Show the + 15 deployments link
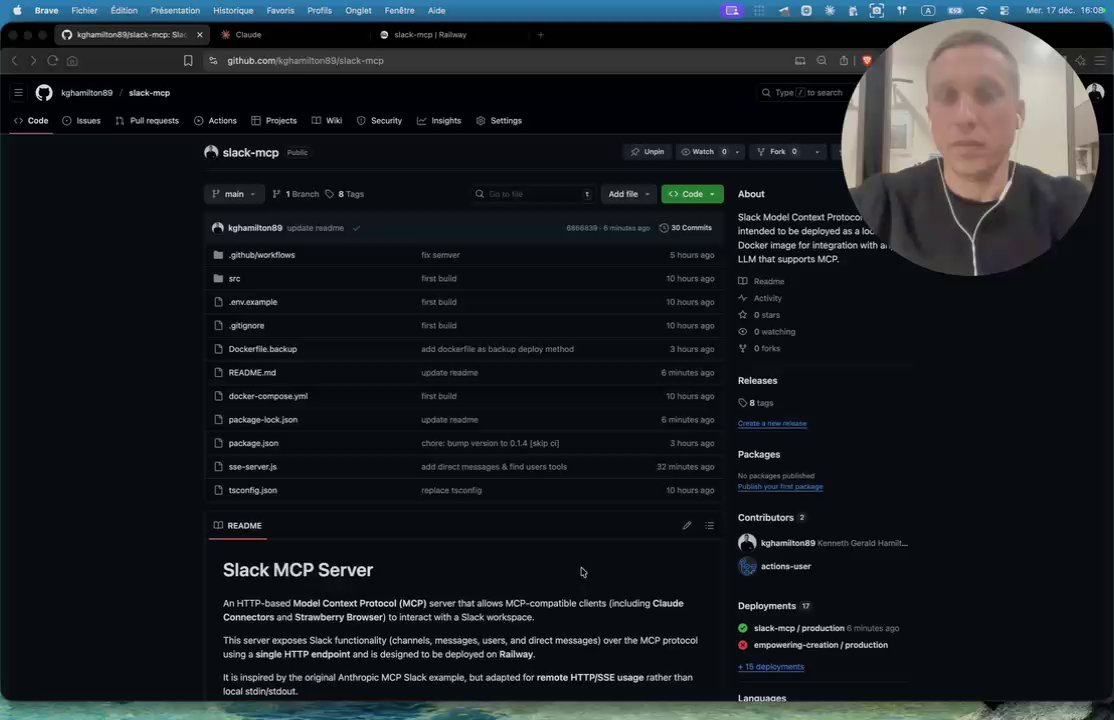 click(771, 667)
